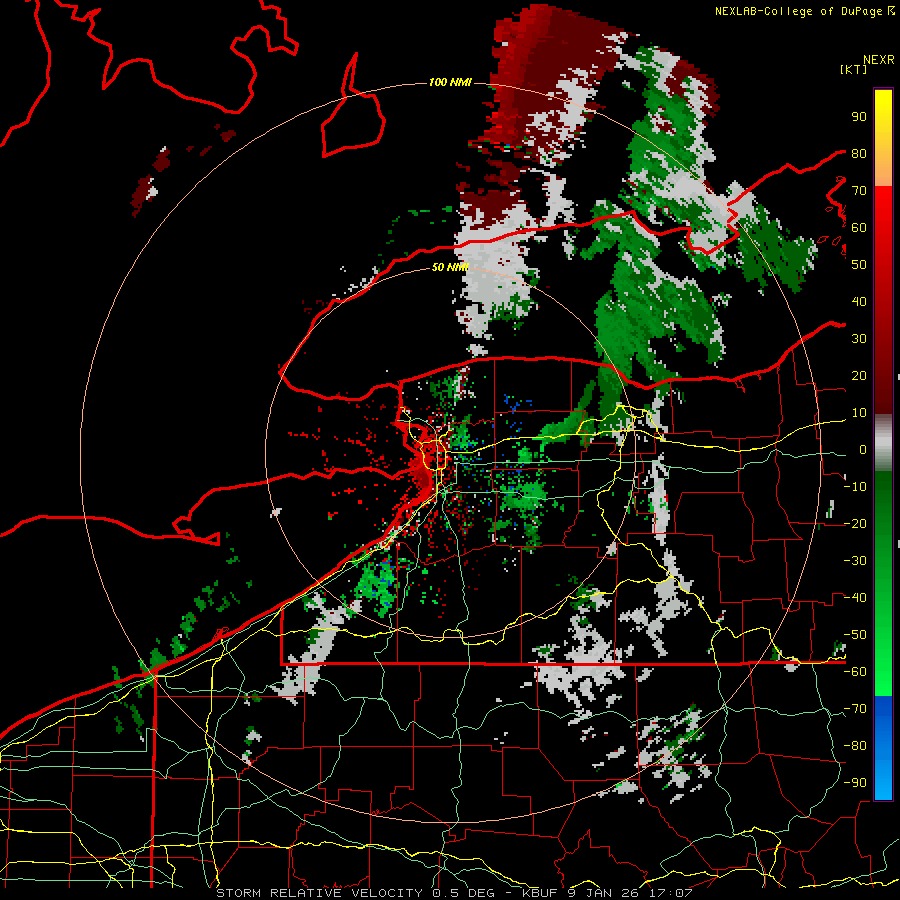Click the -90 label on velocity scale
900x900 pixels.
[855, 783]
